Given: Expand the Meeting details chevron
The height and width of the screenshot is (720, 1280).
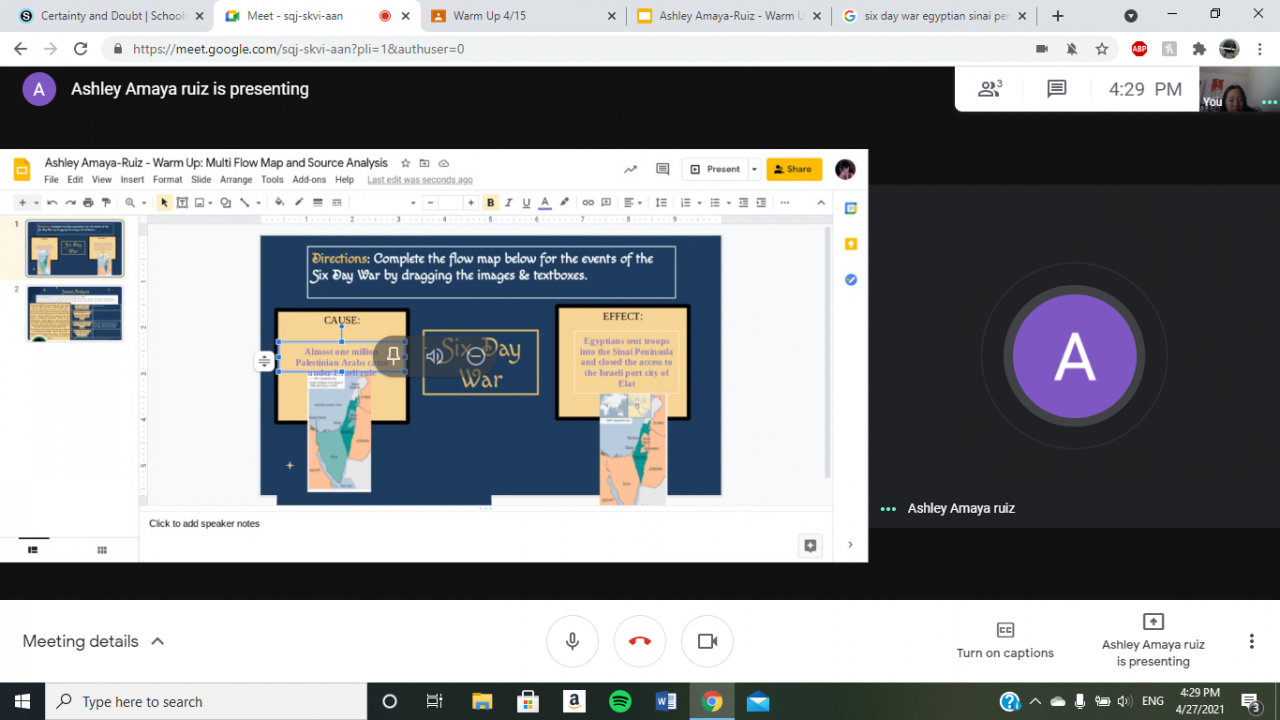Looking at the screenshot, I should [x=157, y=641].
